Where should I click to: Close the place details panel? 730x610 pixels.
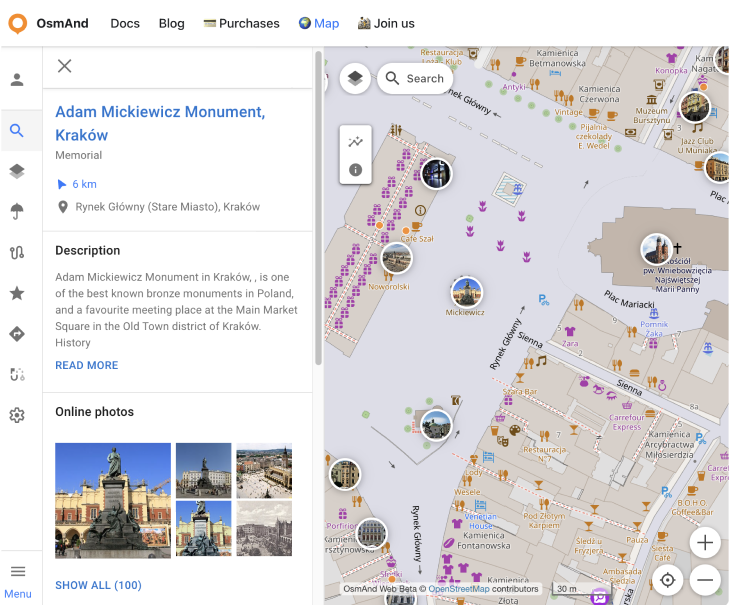pos(65,66)
